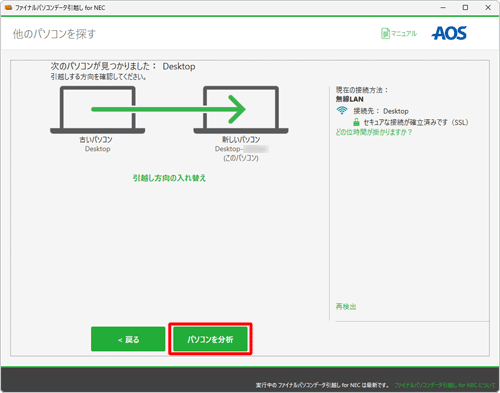
Task: Open the マニュアル manual link
Action: pyautogui.click(x=404, y=33)
